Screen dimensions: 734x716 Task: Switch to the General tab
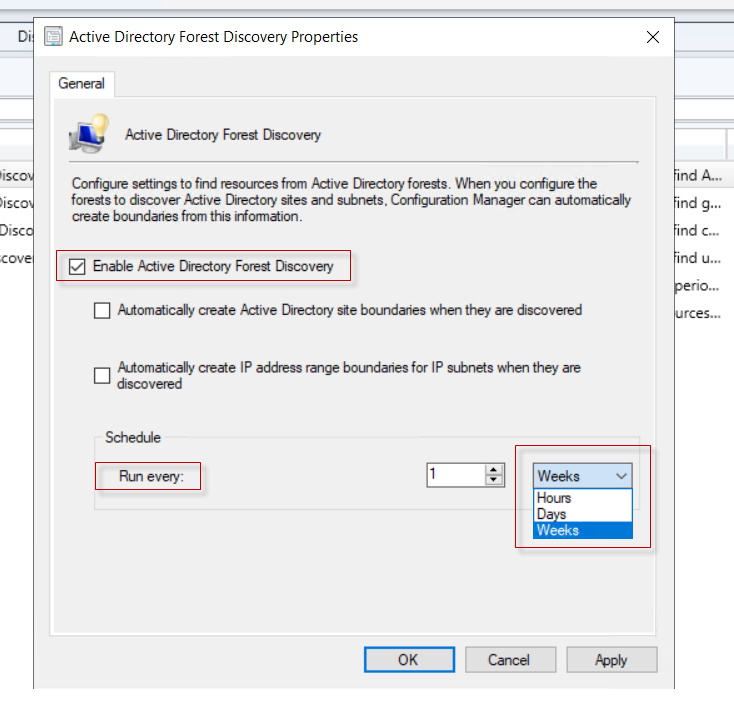(81, 83)
